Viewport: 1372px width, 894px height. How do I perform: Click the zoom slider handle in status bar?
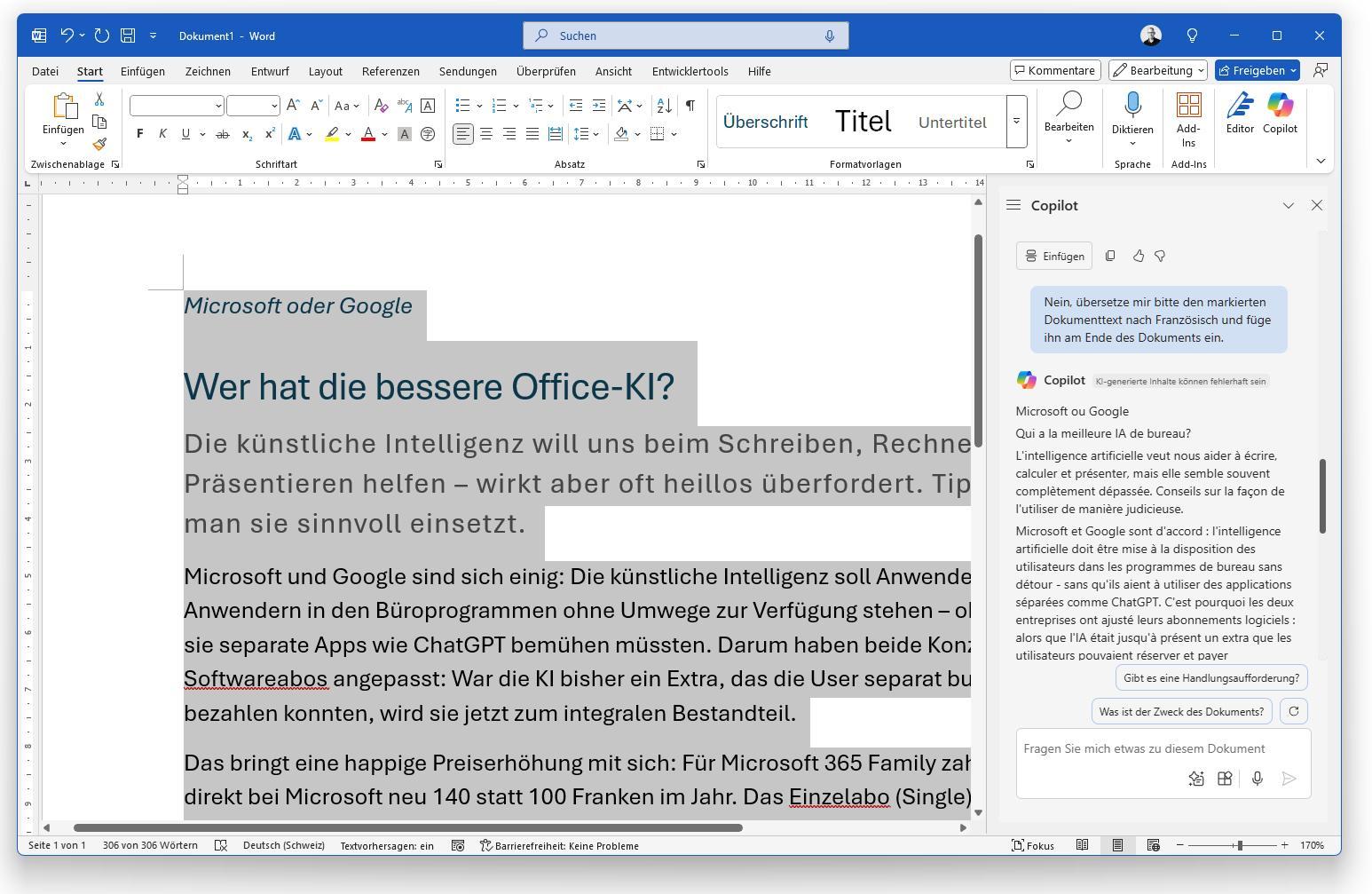point(1240,845)
